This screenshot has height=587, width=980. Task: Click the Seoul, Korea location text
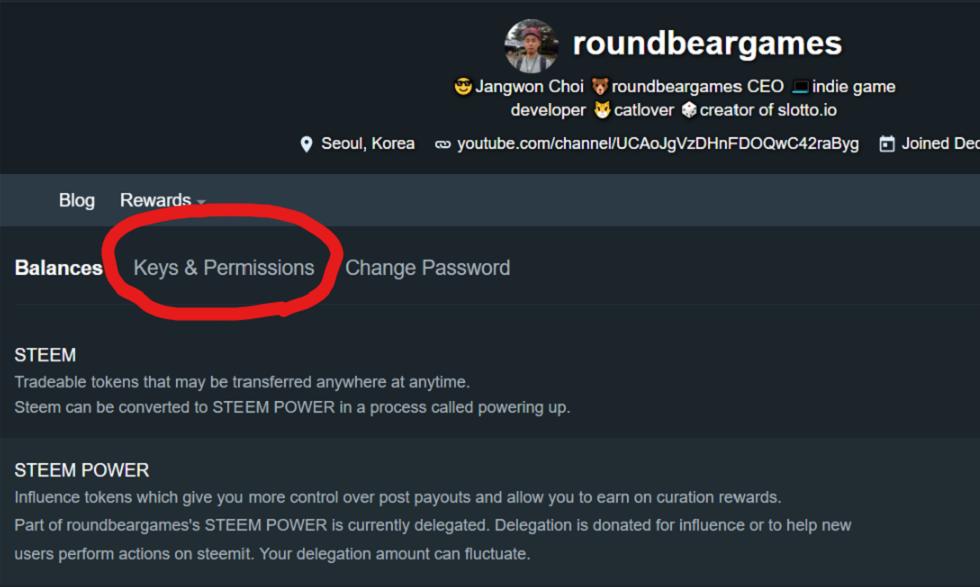368,144
